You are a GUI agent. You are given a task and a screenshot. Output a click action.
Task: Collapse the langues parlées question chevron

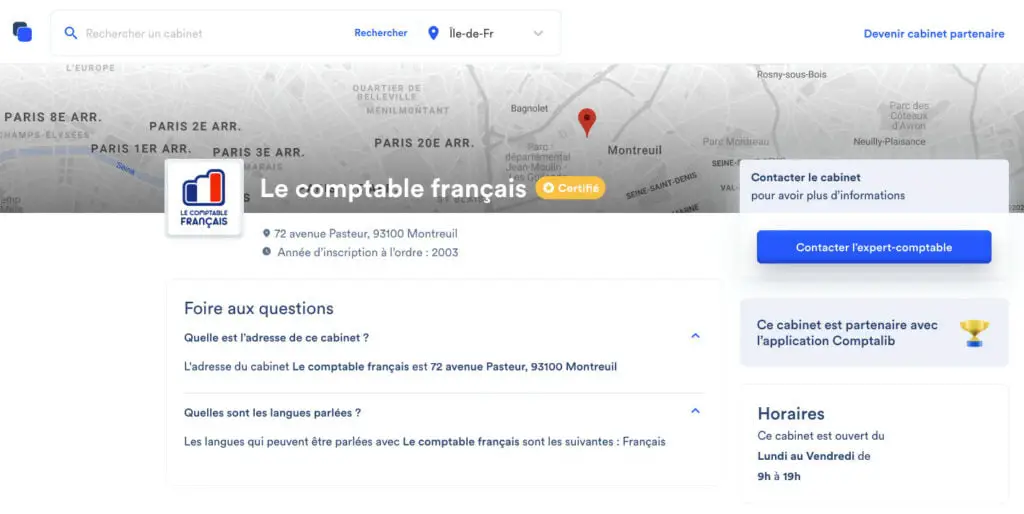pyautogui.click(x=696, y=411)
